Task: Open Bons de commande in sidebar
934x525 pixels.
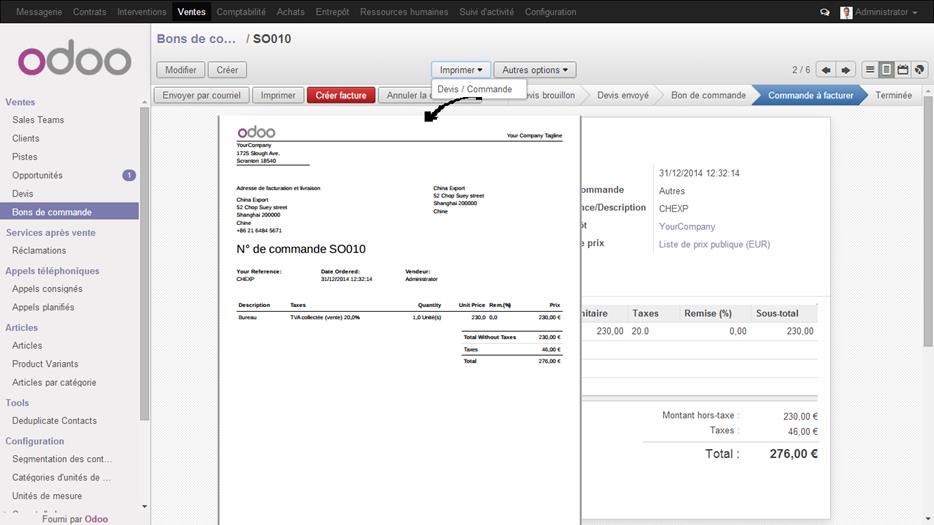Action: pos(70,212)
